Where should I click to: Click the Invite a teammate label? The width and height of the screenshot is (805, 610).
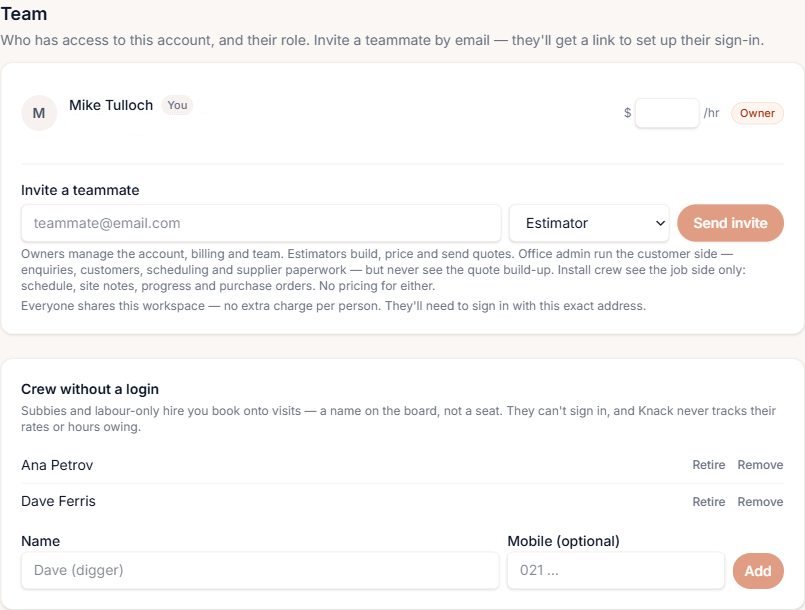pyautogui.click(x=80, y=190)
